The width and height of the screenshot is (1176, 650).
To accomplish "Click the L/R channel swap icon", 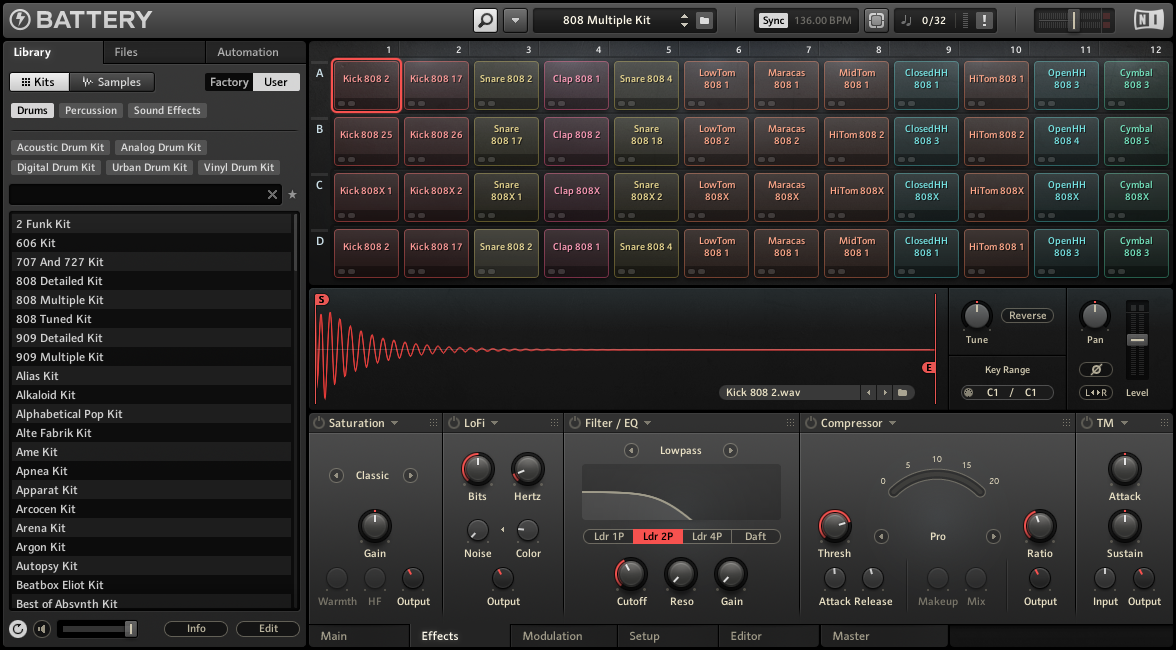I will 1096,392.
